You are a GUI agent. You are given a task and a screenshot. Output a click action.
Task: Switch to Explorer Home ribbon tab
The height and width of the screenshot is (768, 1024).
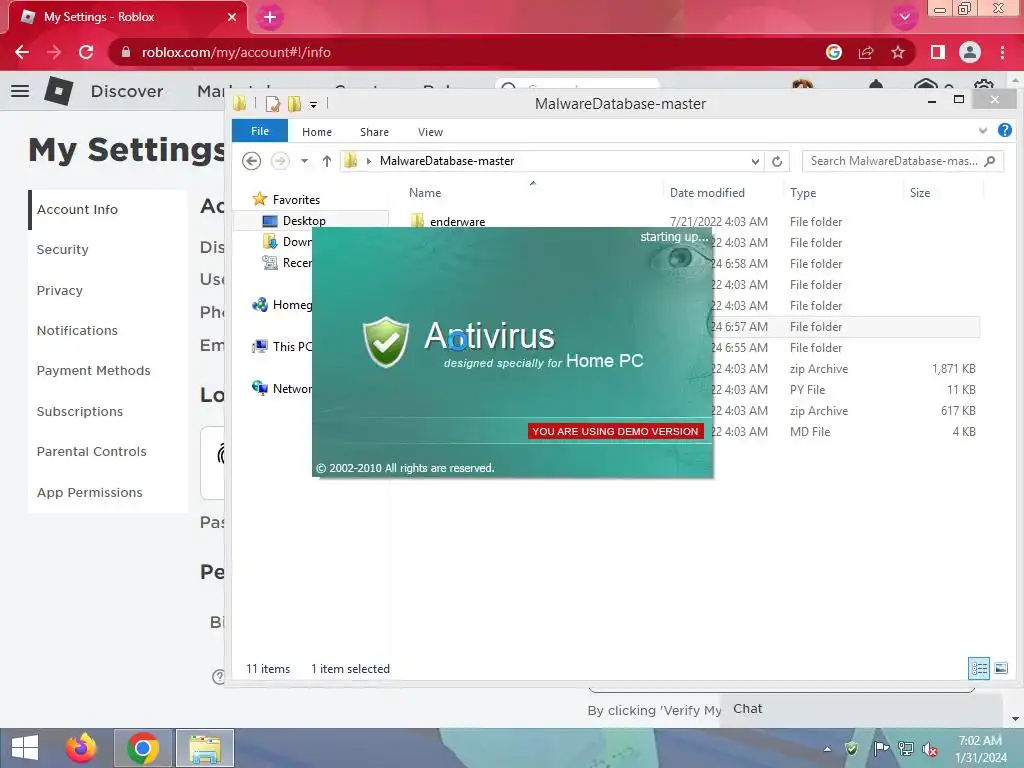317,132
